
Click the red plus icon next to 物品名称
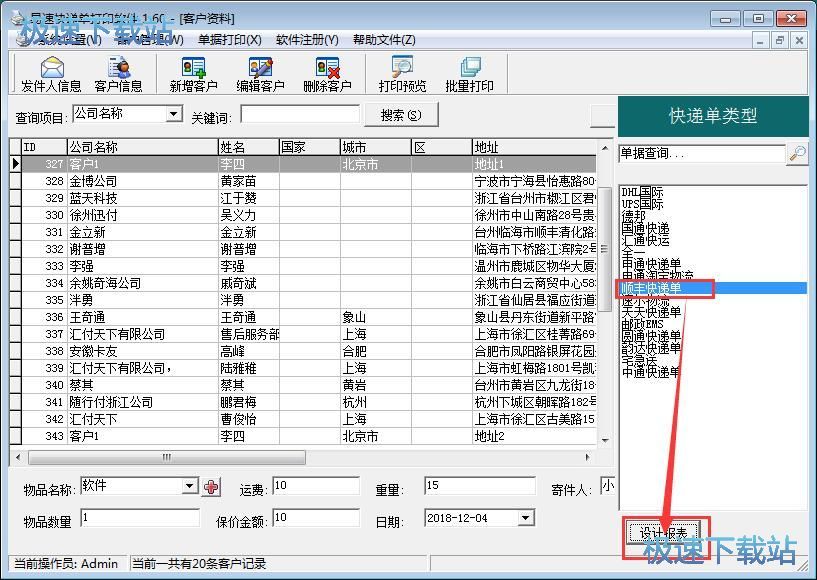click(x=212, y=487)
